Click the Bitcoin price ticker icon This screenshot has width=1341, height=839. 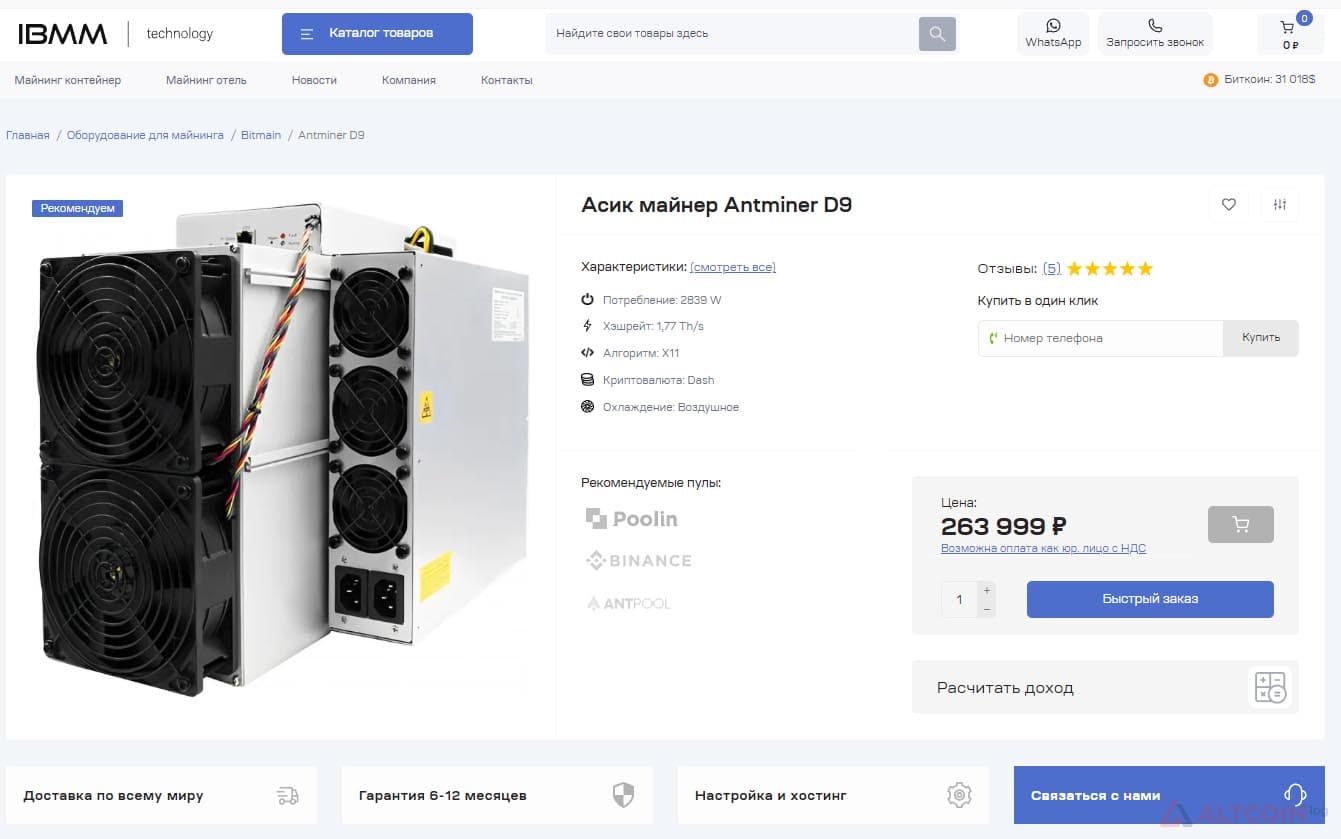1210,80
